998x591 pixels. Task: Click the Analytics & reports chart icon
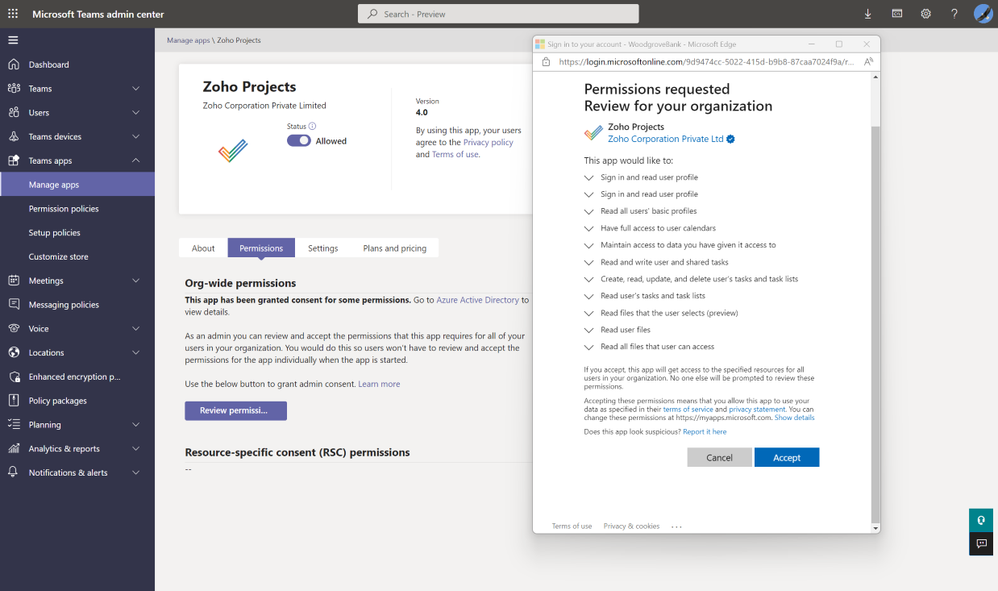13,448
